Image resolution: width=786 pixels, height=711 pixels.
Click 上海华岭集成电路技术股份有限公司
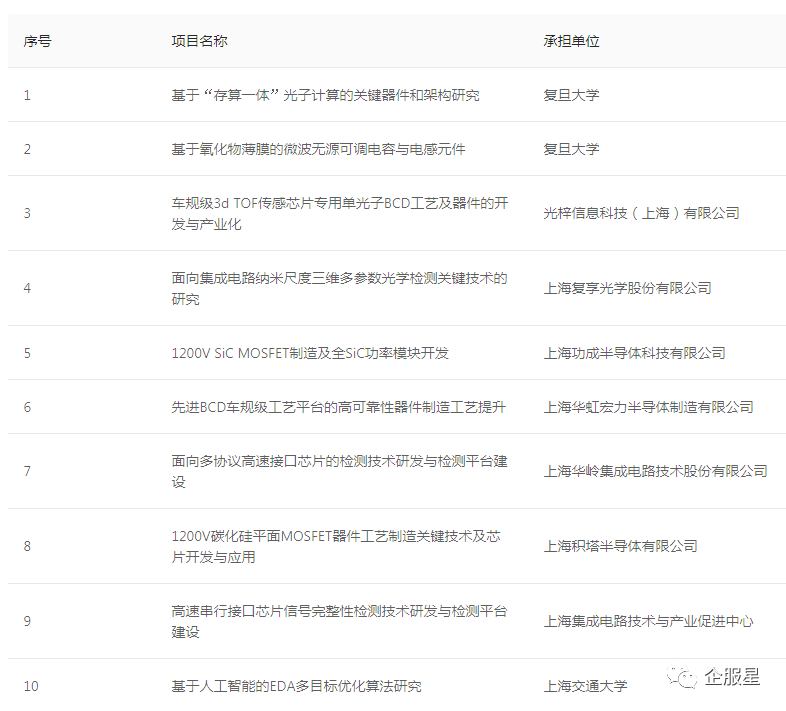[656, 471]
